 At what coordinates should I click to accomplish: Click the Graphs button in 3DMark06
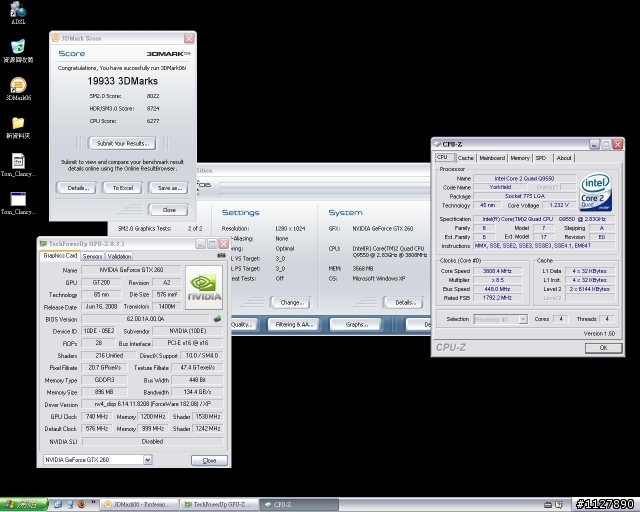tap(356, 325)
